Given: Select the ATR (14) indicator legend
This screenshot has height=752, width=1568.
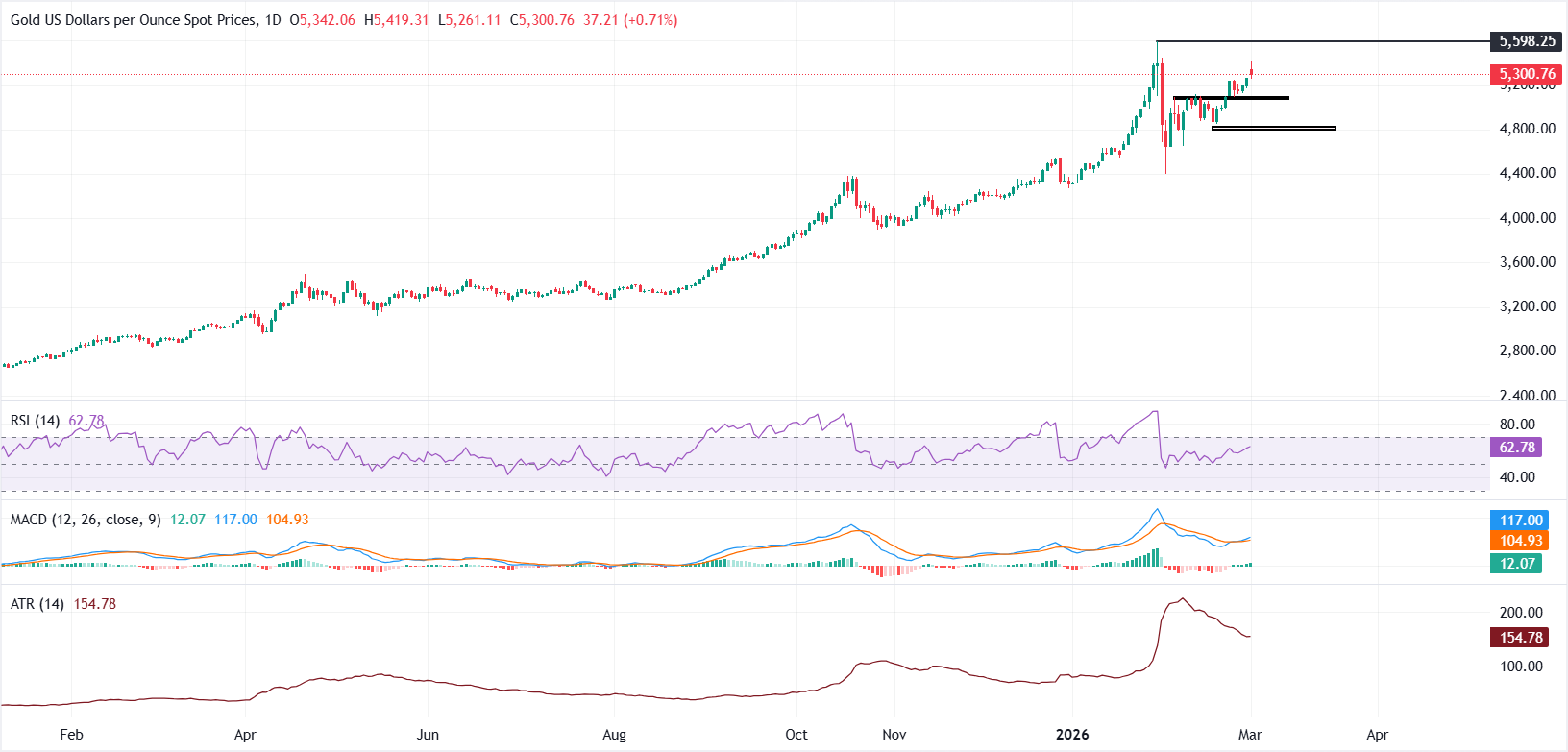Looking at the screenshot, I should pyautogui.click(x=37, y=604).
